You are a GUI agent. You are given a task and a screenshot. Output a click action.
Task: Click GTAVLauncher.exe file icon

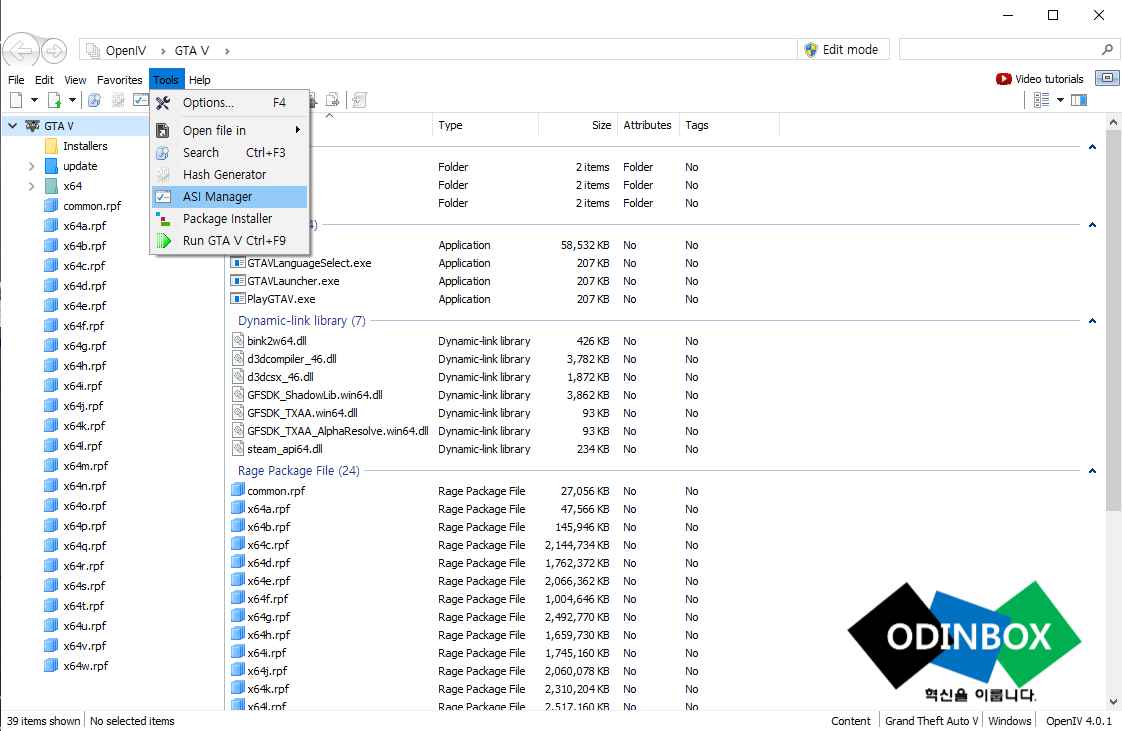click(238, 281)
